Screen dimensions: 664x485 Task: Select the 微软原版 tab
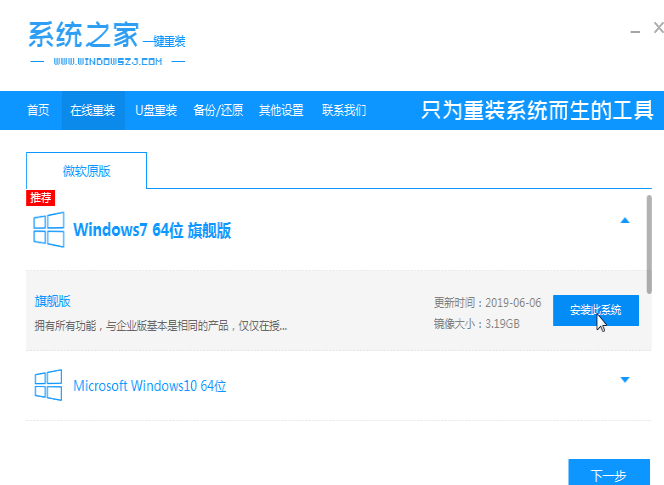tap(86, 171)
